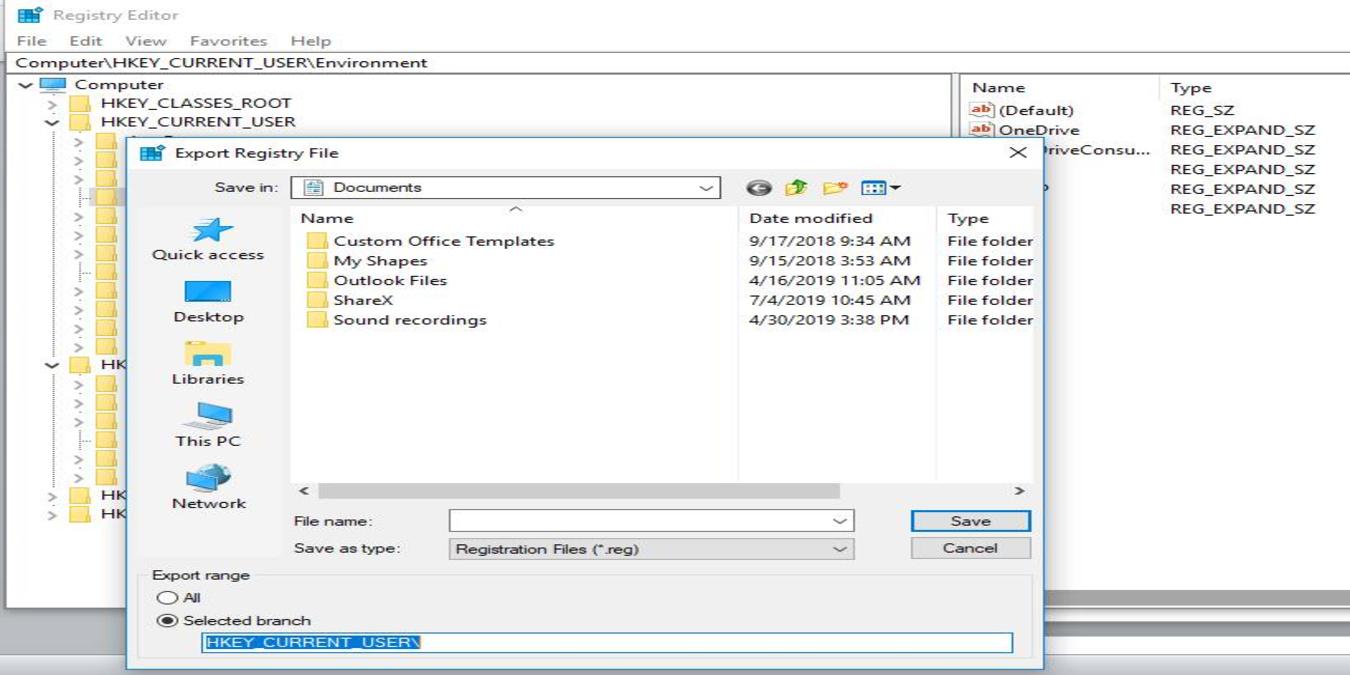The image size is (1350, 675).
Task: Select the All export range option
Action: point(167,597)
